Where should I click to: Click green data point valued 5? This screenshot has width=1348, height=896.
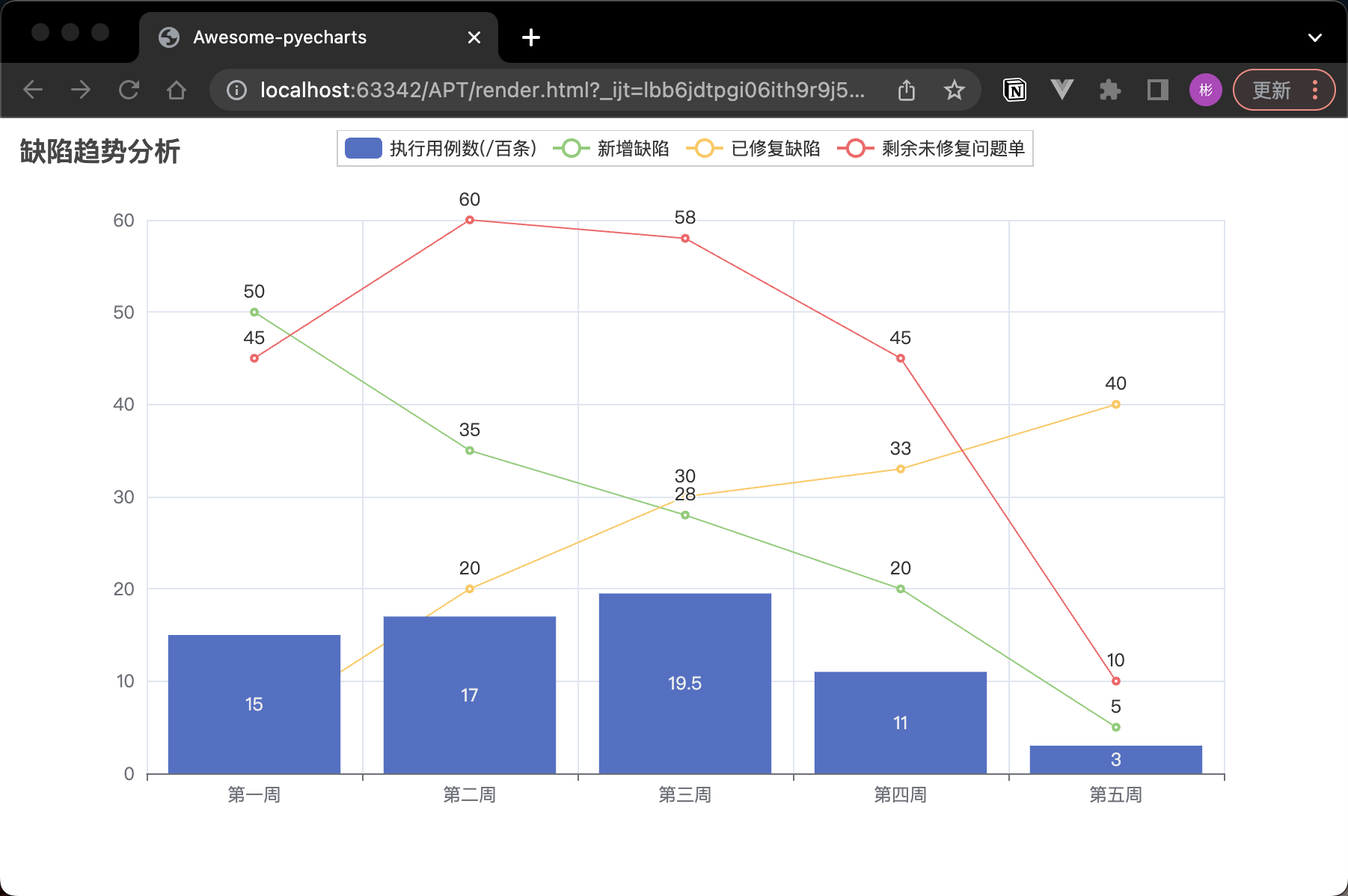[x=1116, y=727]
